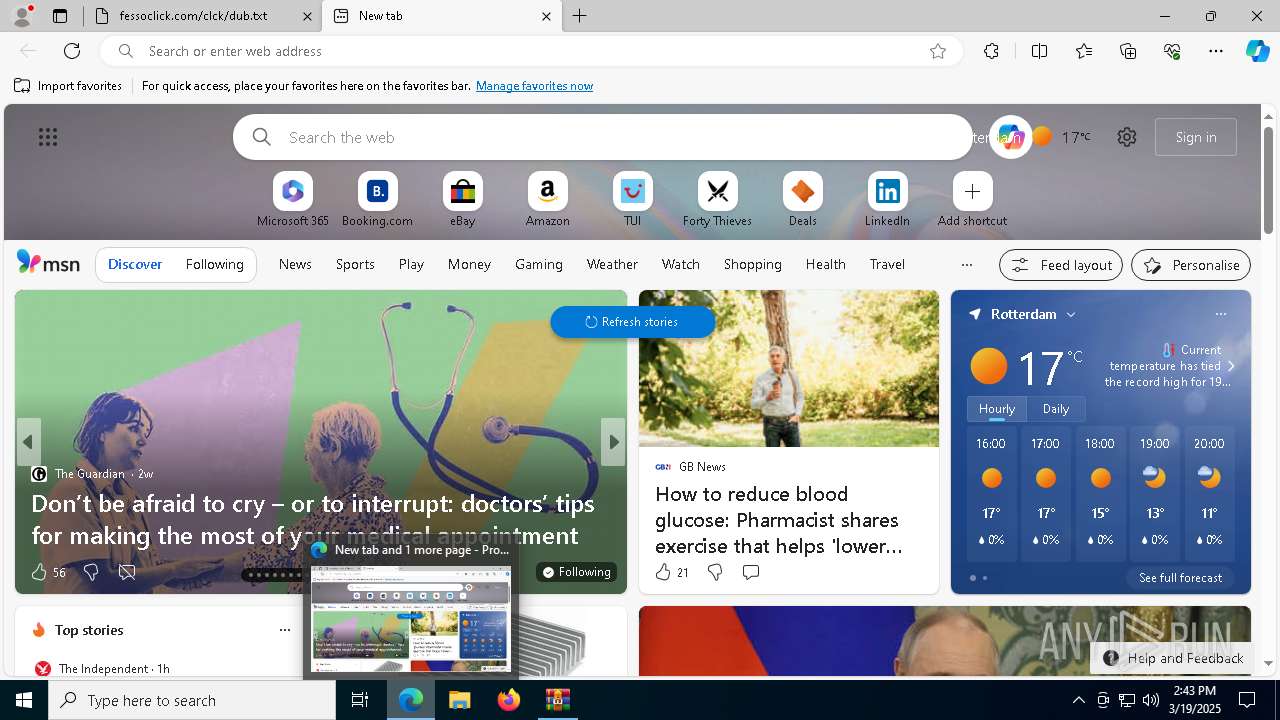Toggle Following on the Guardian story

(x=576, y=572)
